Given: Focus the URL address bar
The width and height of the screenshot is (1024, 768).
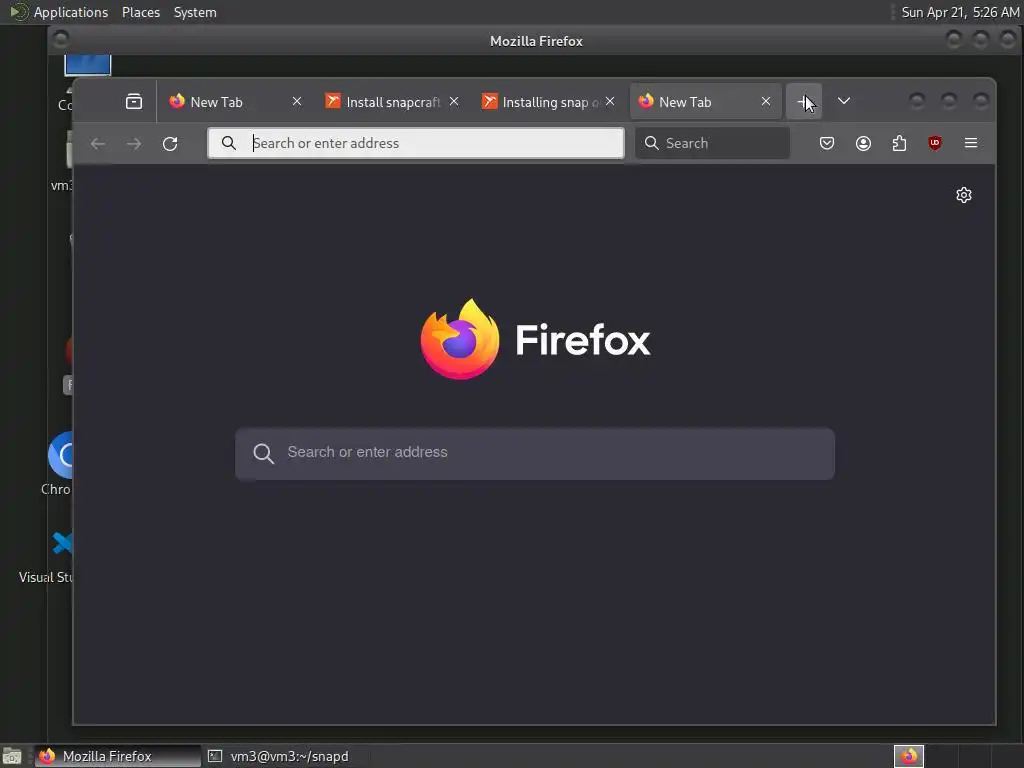Looking at the screenshot, I should [416, 143].
